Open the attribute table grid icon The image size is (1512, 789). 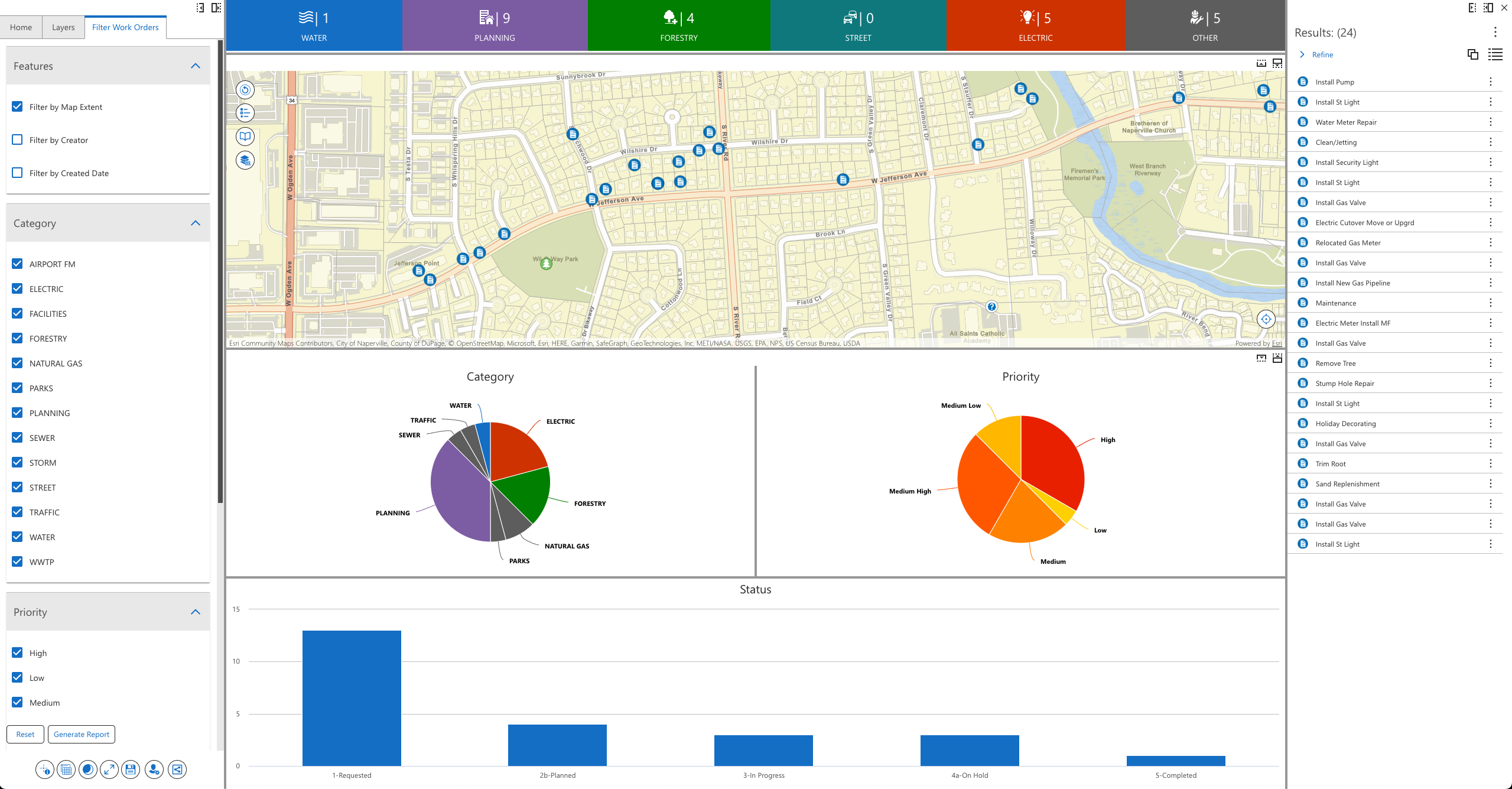(x=66, y=769)
